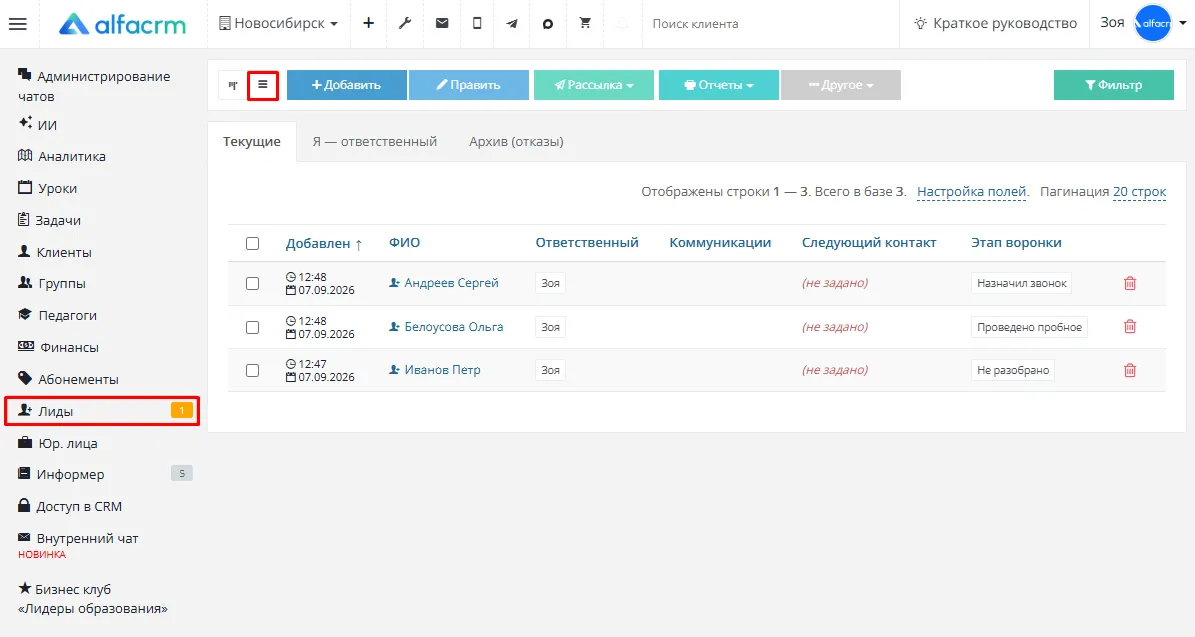This screenshot has height=637, width=1195.
Task: Sort by the Добавлен column header
Action: 324,244
